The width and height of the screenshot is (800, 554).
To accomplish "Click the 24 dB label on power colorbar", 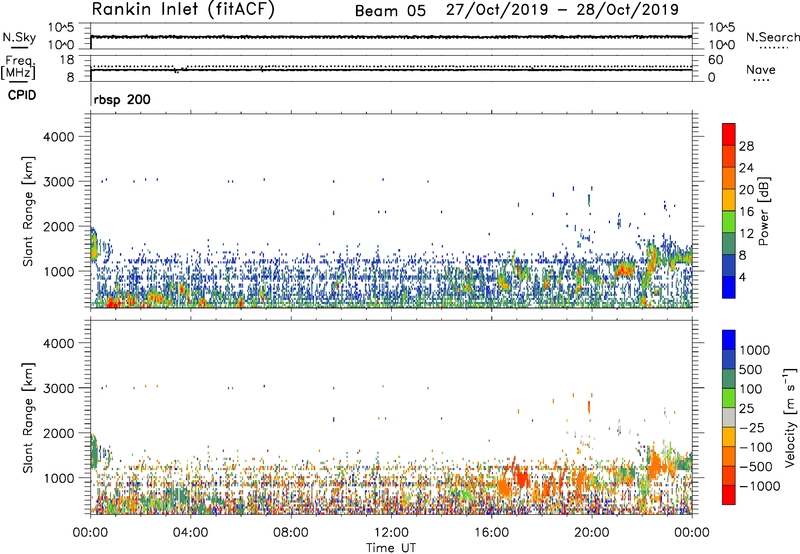I will pyautogui.click(x=746, y=168).
